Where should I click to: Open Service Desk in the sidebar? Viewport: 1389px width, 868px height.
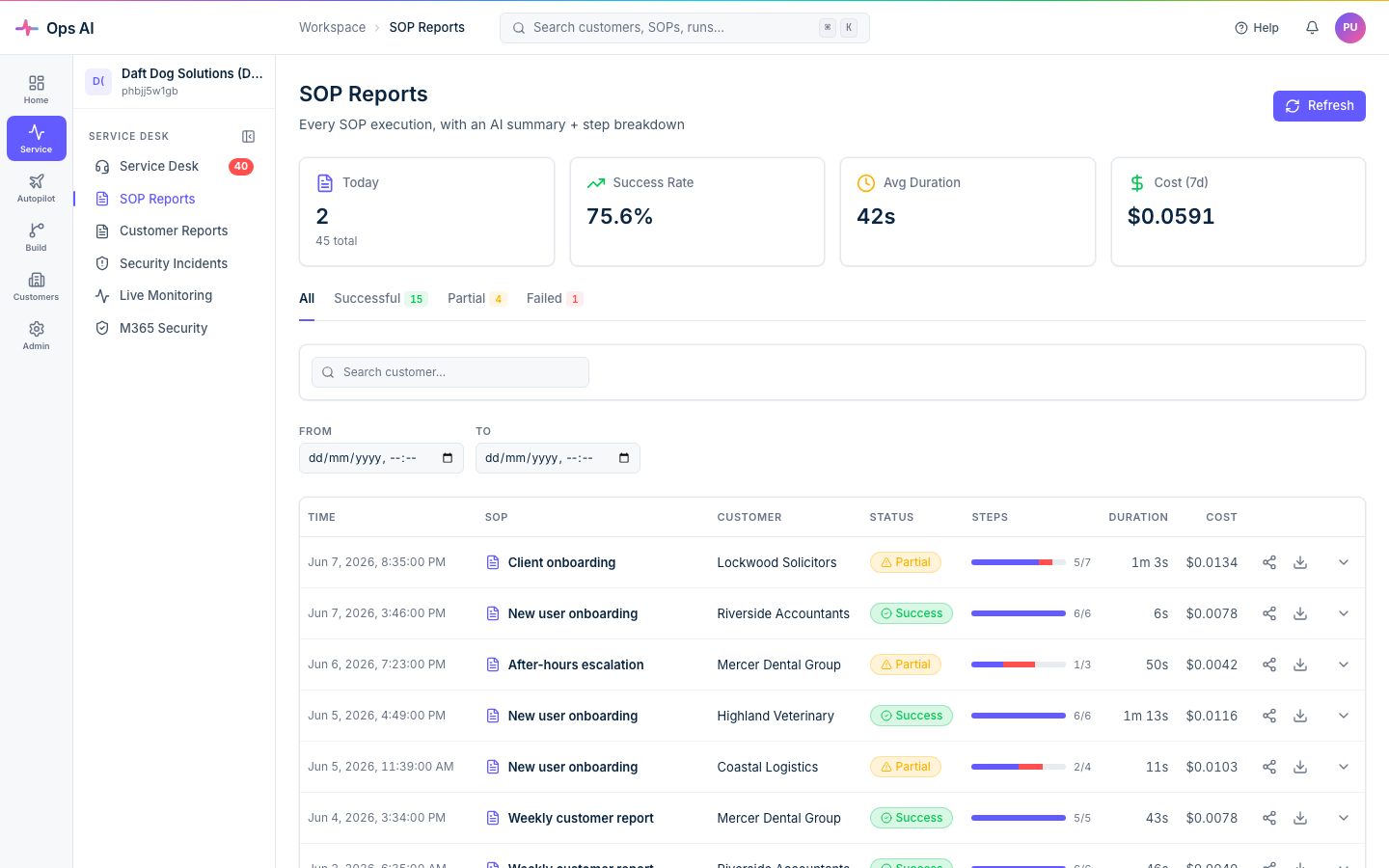[174, 167]
